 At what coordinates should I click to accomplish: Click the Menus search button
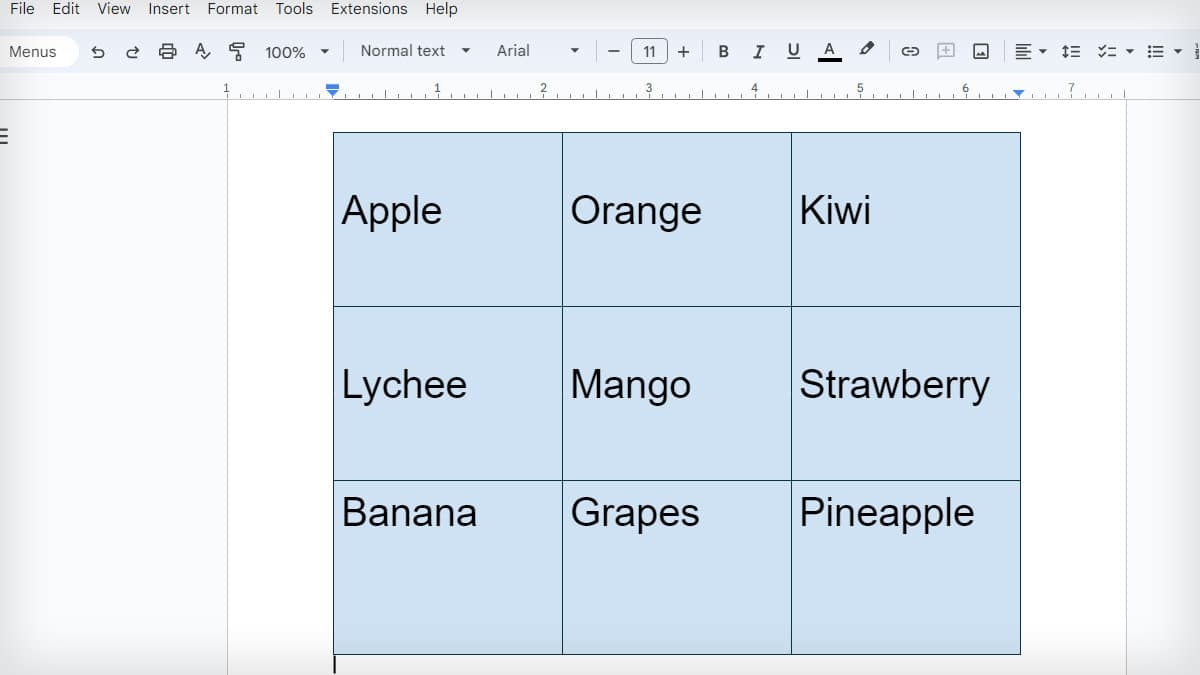[x=33, y=51]
